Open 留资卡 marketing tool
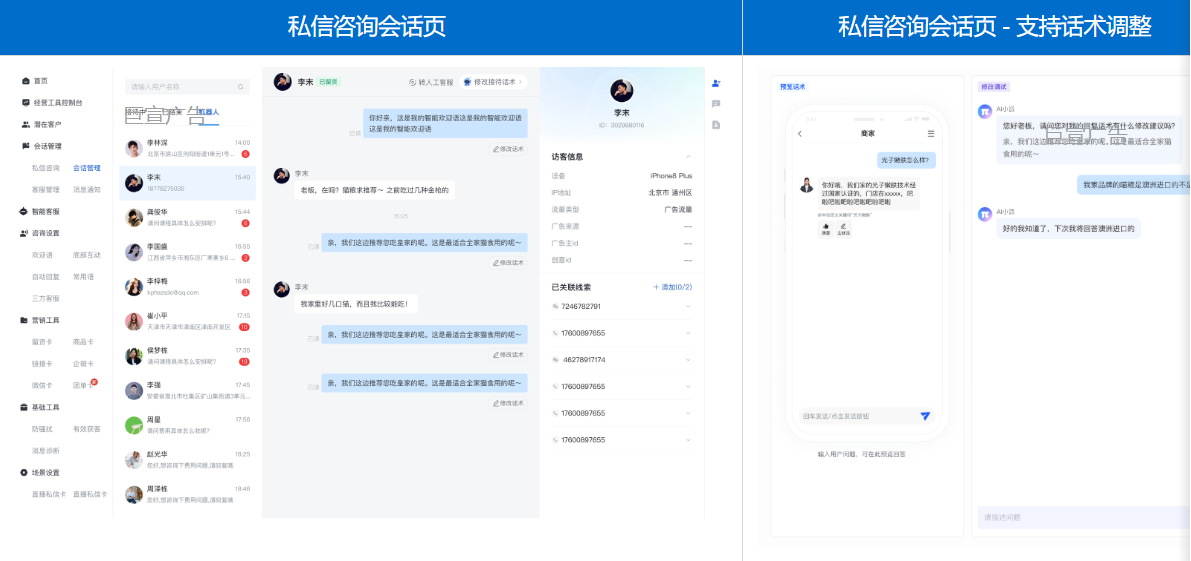The width and height of the screenshot is (1191, 561). pyautogui.click(x=42, y=342)
